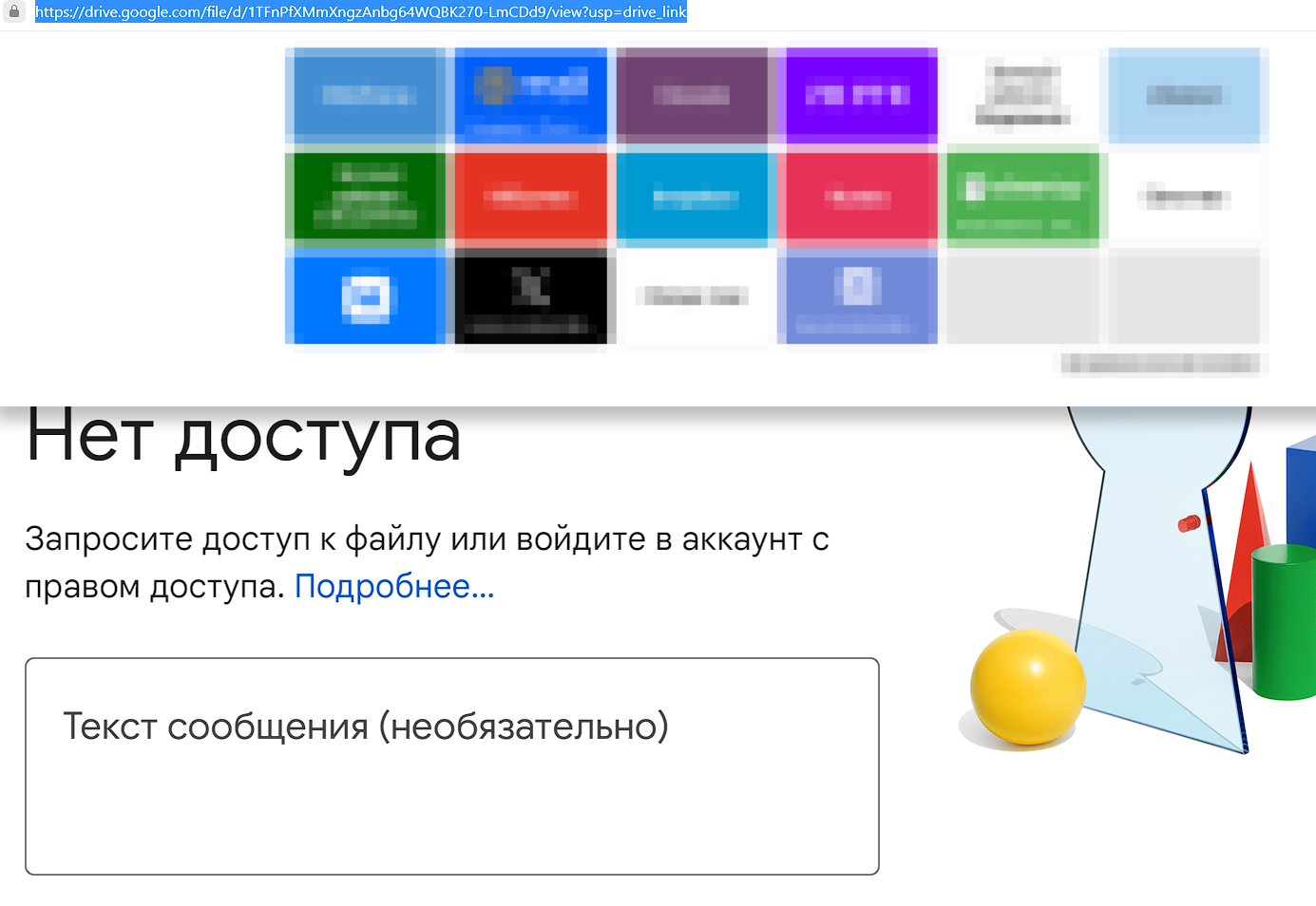Screen dimensions: 1316x906
Task: Open the pale sky-blue tile at top right
Action: [x=1184, y=95]
